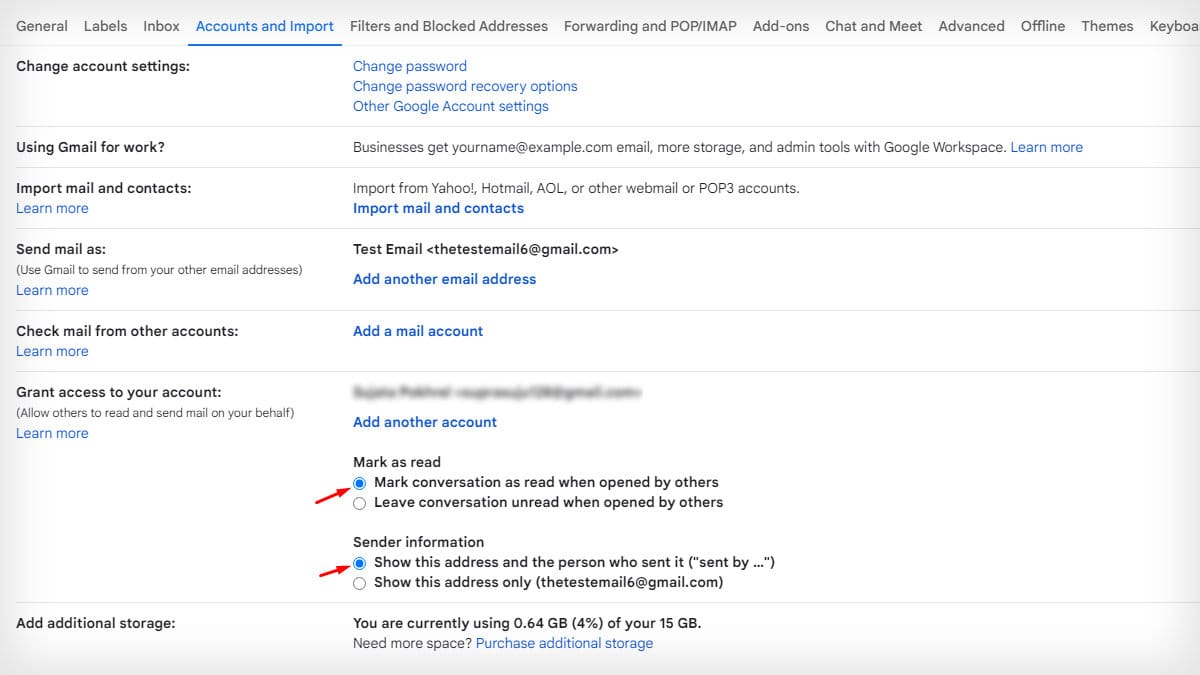Open Other Google Account settings
Screen dimensions: 1200x675
450,106
